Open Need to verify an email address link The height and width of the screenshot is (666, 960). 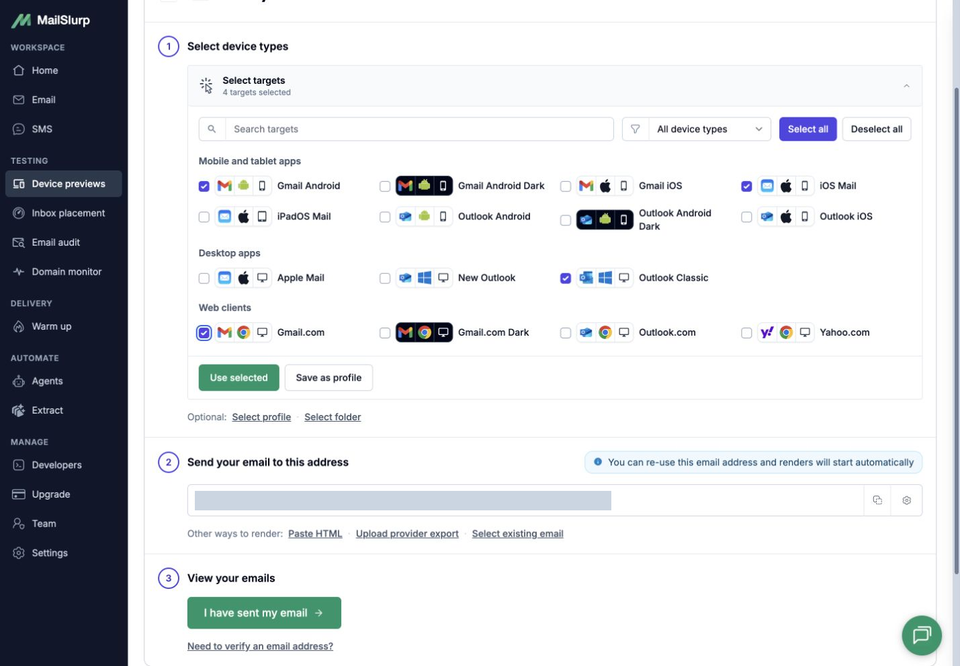[x=260, y=646]
